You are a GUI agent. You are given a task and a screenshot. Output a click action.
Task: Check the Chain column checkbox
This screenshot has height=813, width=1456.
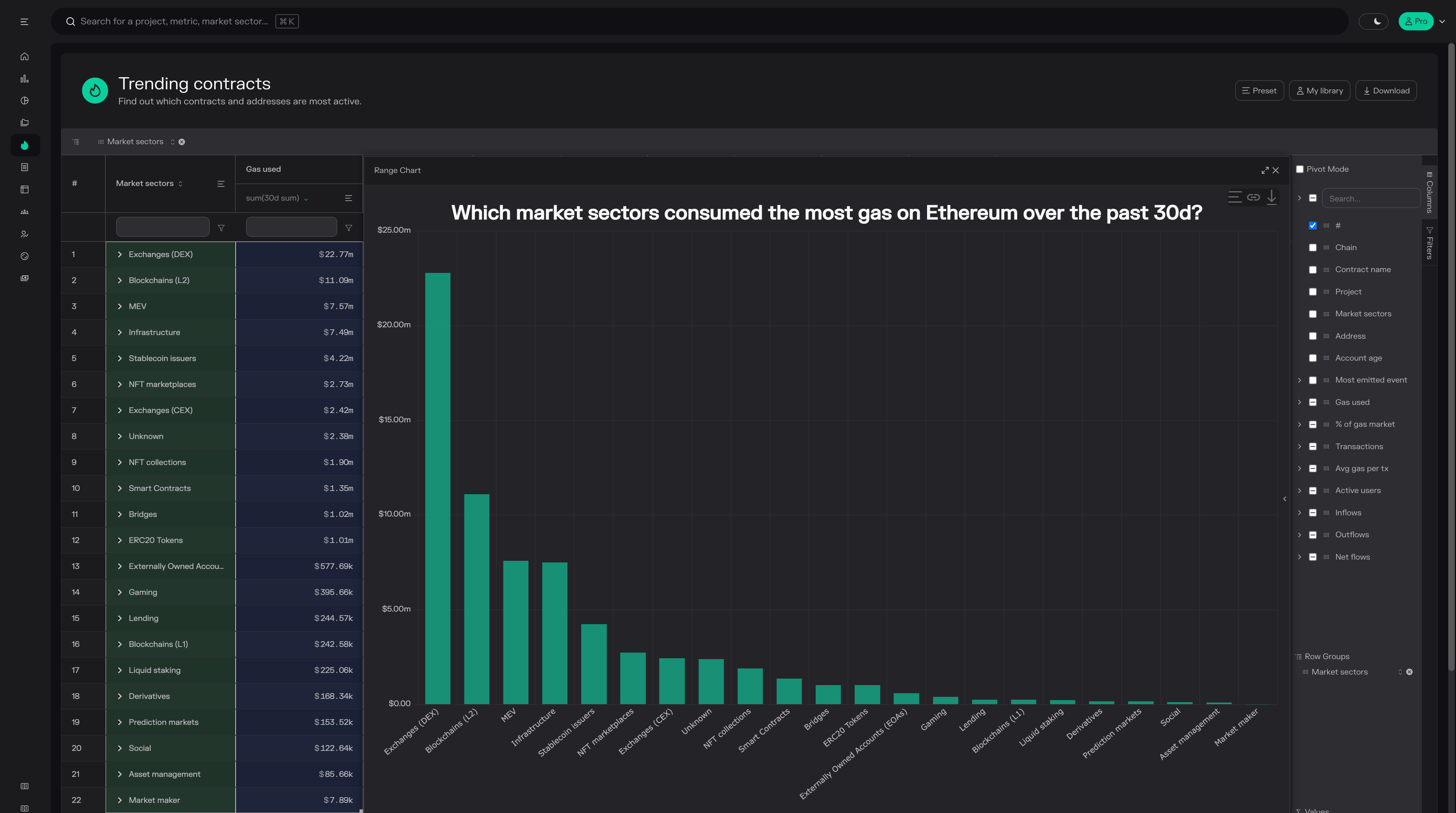(x=1313, y=247)
